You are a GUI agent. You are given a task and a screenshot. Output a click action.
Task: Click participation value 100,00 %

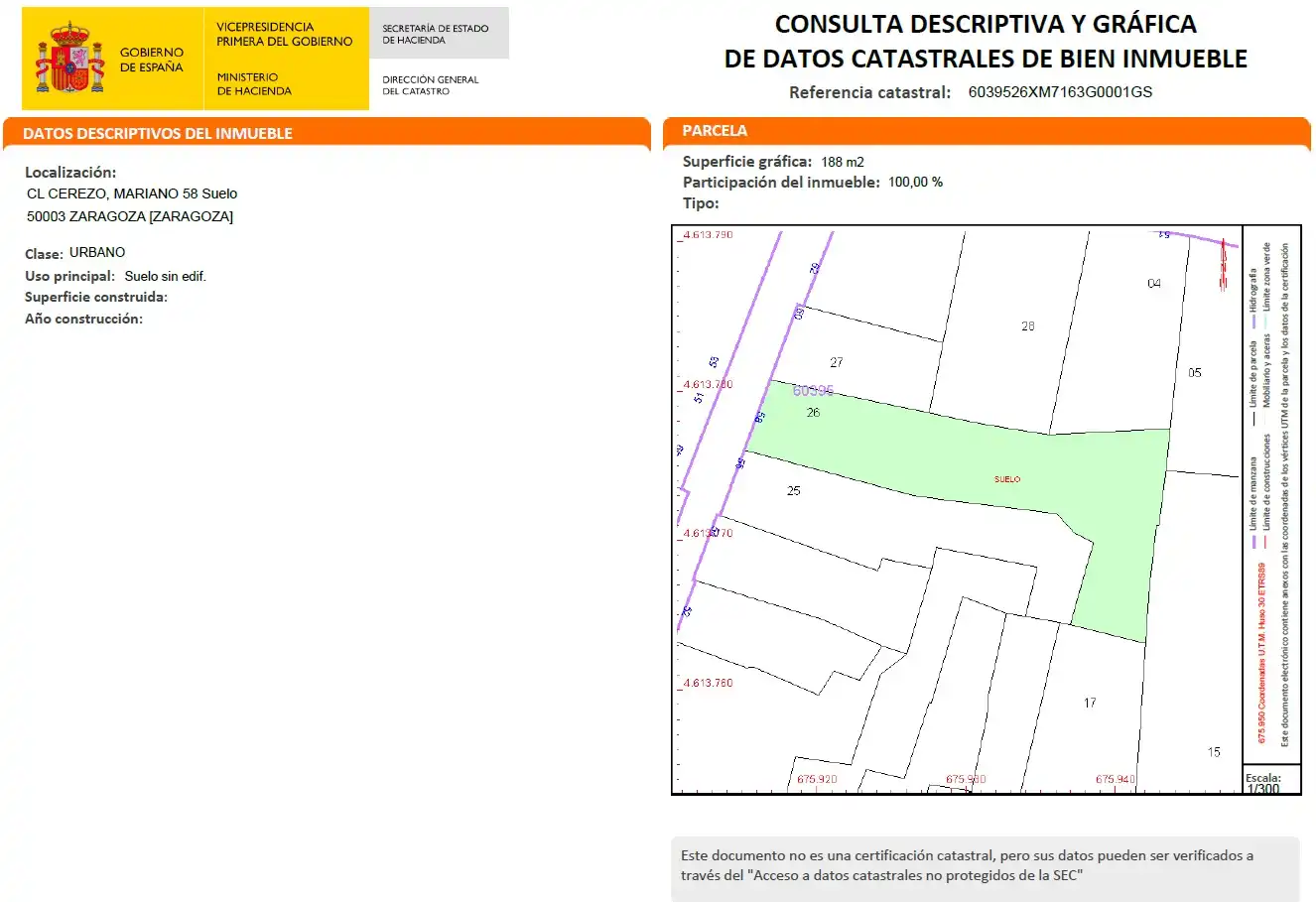(915, 183)
